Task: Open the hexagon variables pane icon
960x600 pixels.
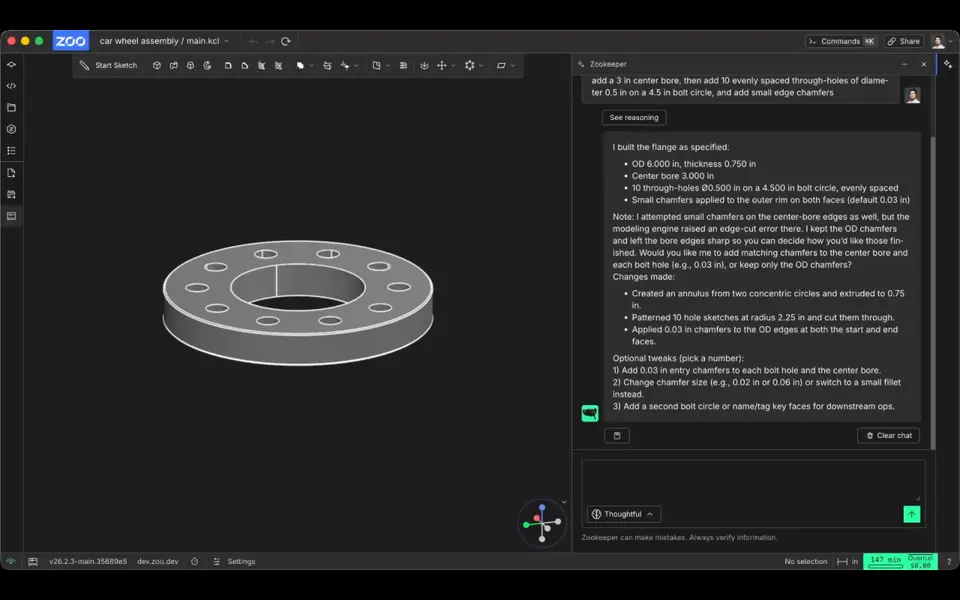Action: (11, 129)
